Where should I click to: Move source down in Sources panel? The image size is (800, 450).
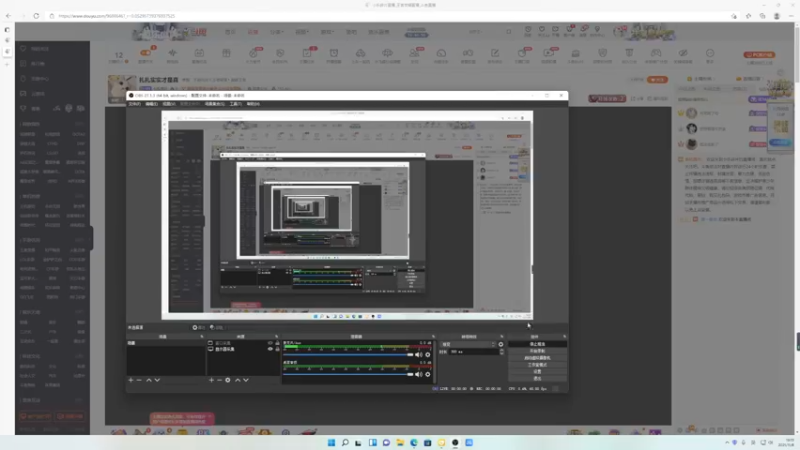pyautogui.click(x=246, y=380)
